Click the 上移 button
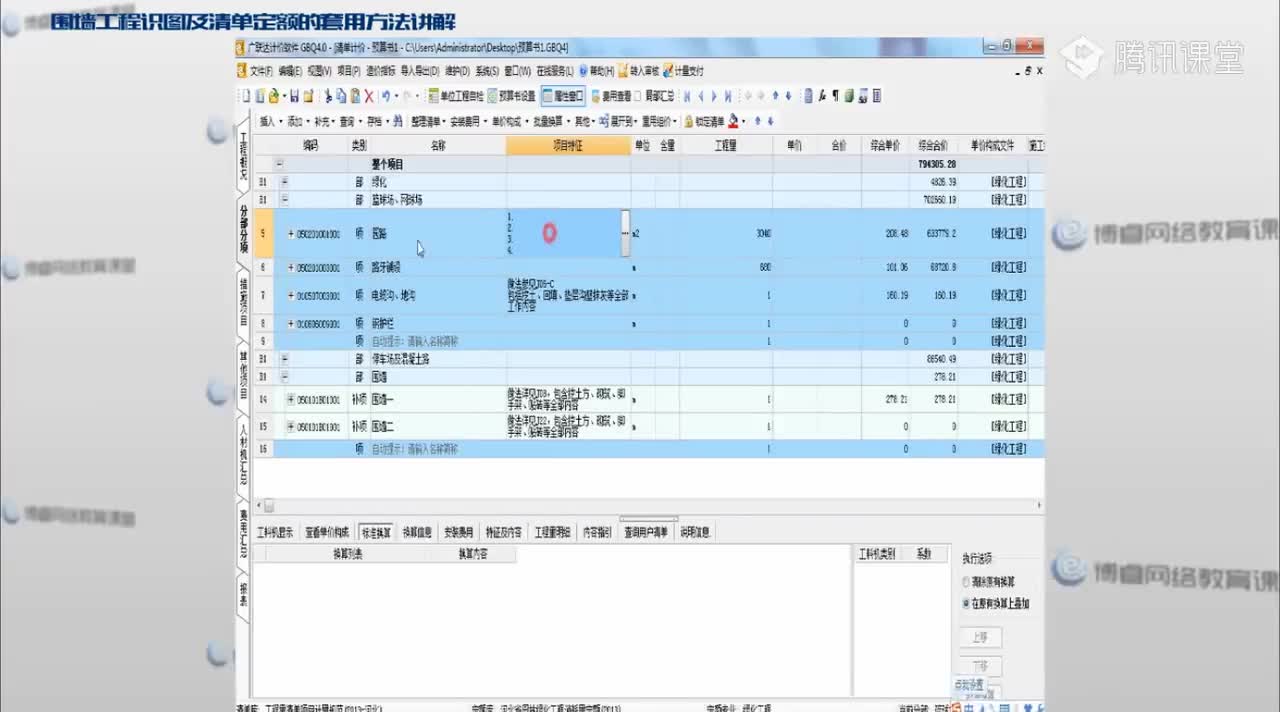Image resolution: width=1280 pixels, height=712 pixels. click(x=980, y=637)
